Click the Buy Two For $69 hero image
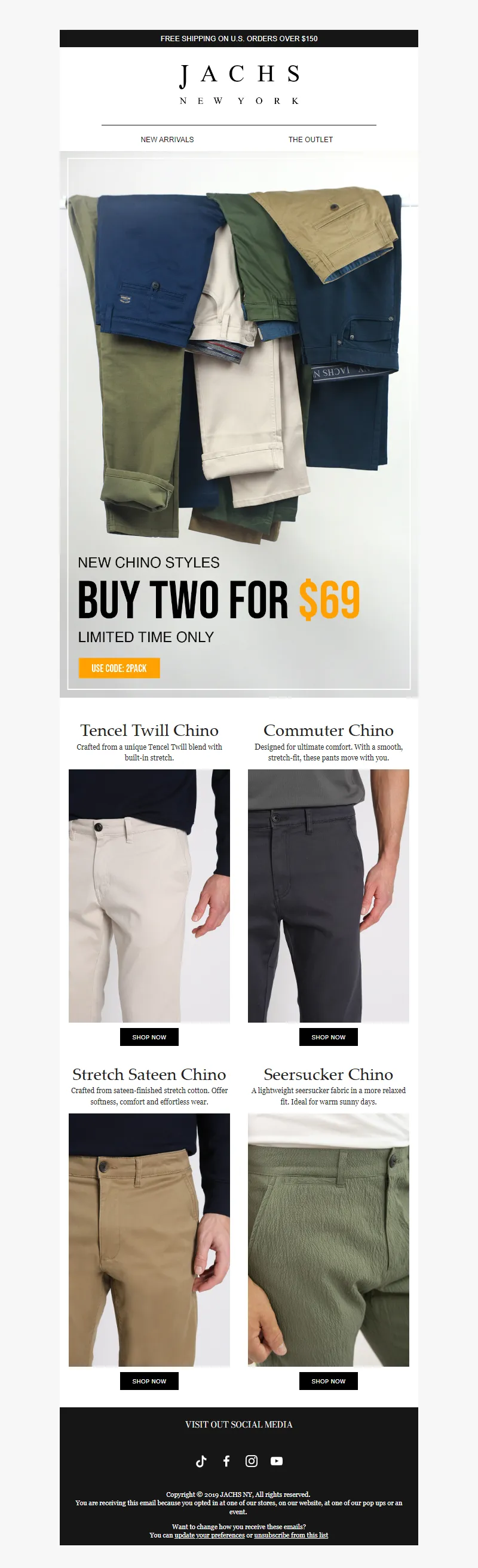This screenshot has height=1568, width=478. (x=238, y=424)
